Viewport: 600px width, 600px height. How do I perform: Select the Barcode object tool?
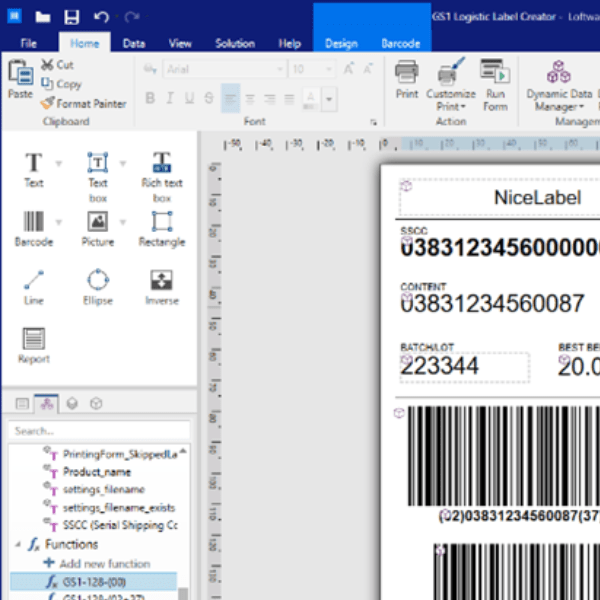point(34,229)
